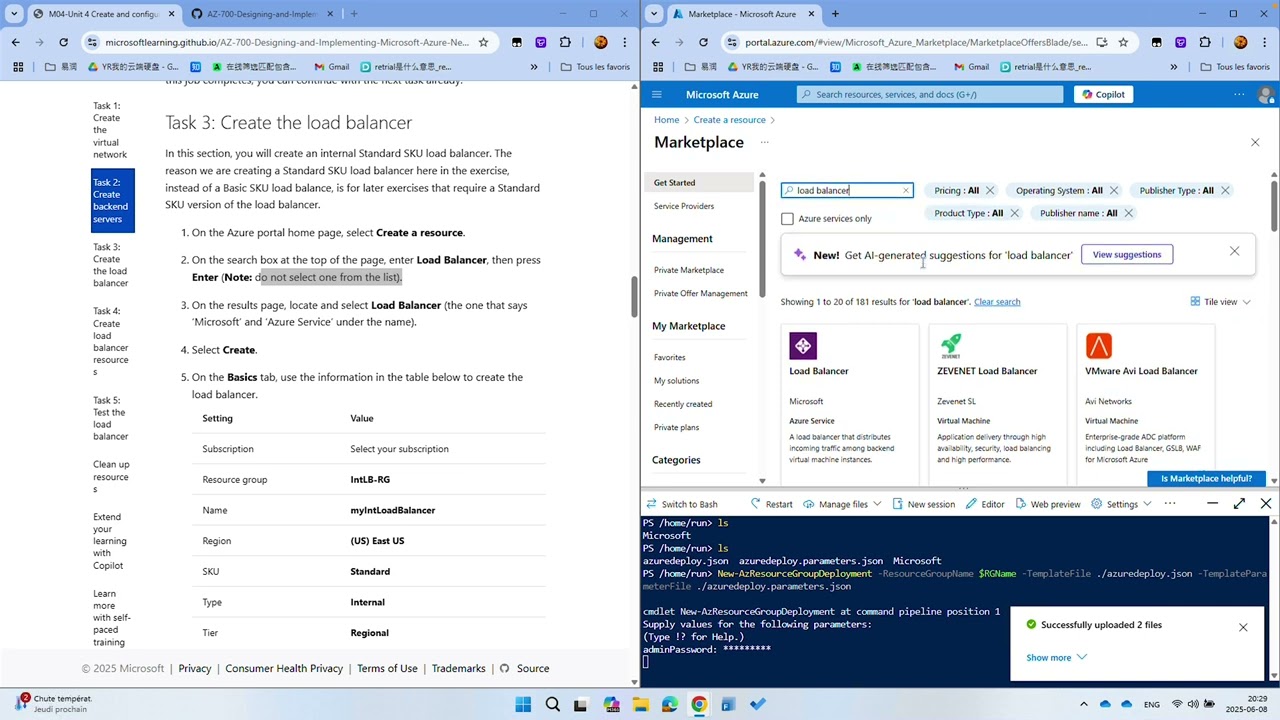The width and height of the screenshot is (1280, 720).
Task: Remove the Publisher name filter pill
Action: (1128, 213)
